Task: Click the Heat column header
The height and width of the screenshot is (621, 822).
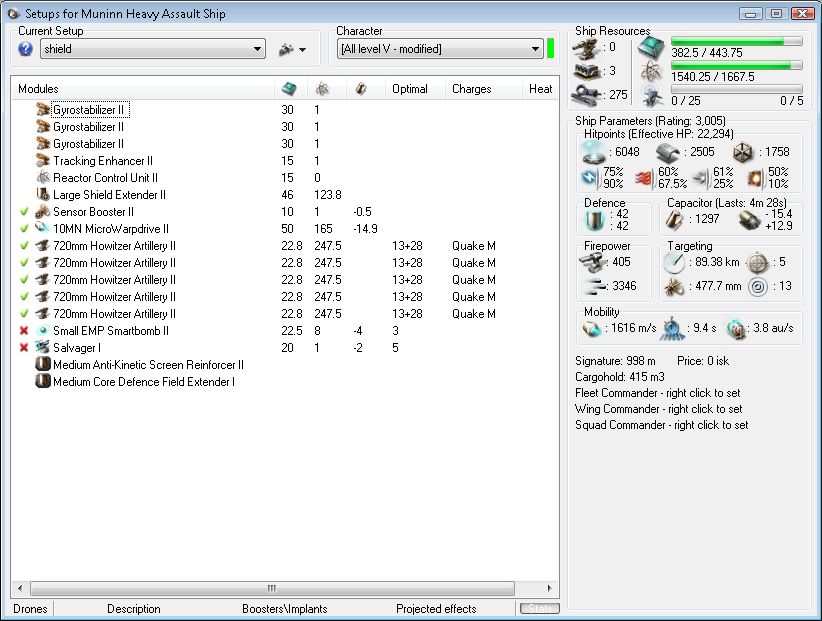Action: click(x=540, y=89)
